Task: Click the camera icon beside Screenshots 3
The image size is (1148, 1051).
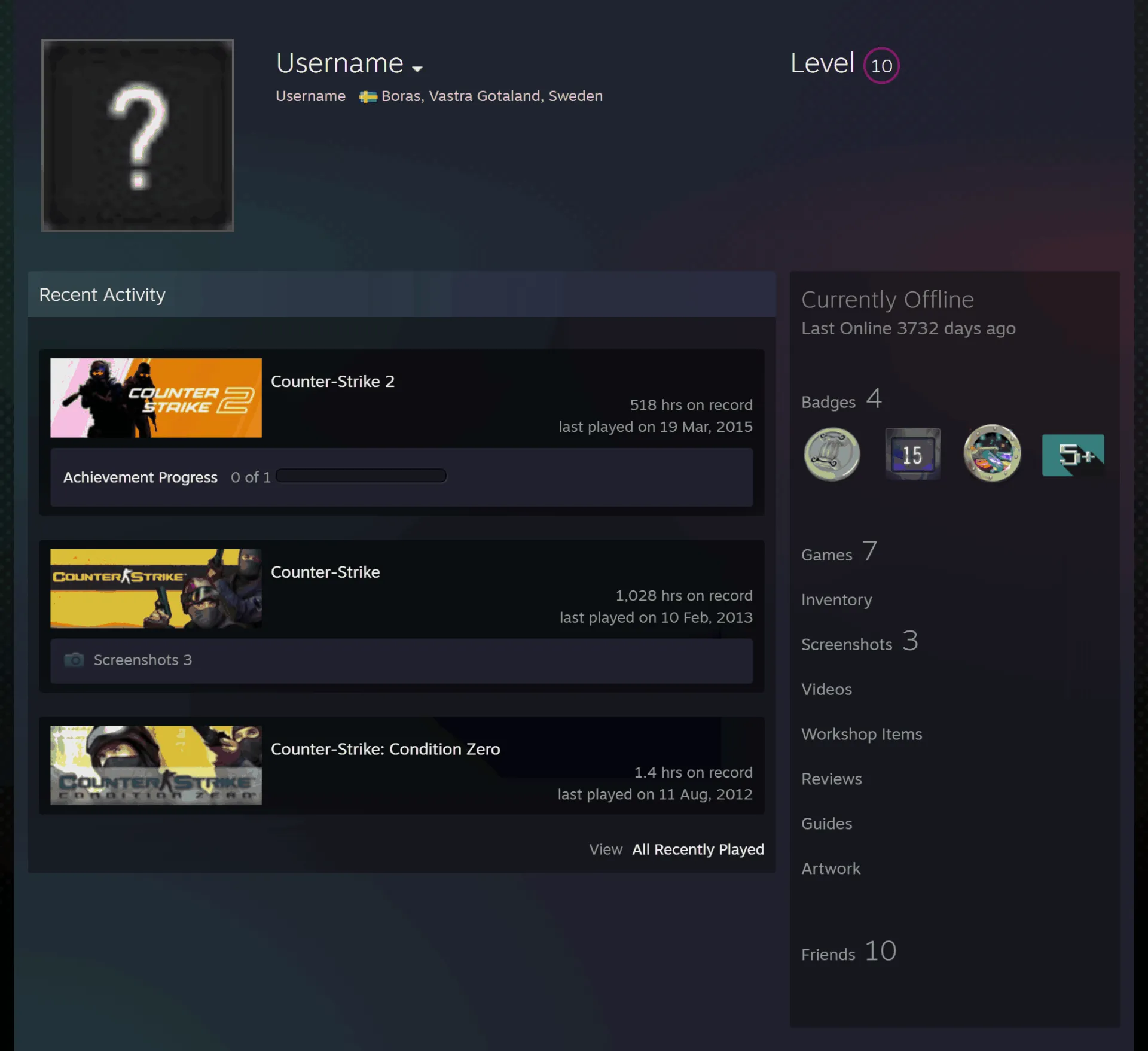Action: tap(74, 660)
